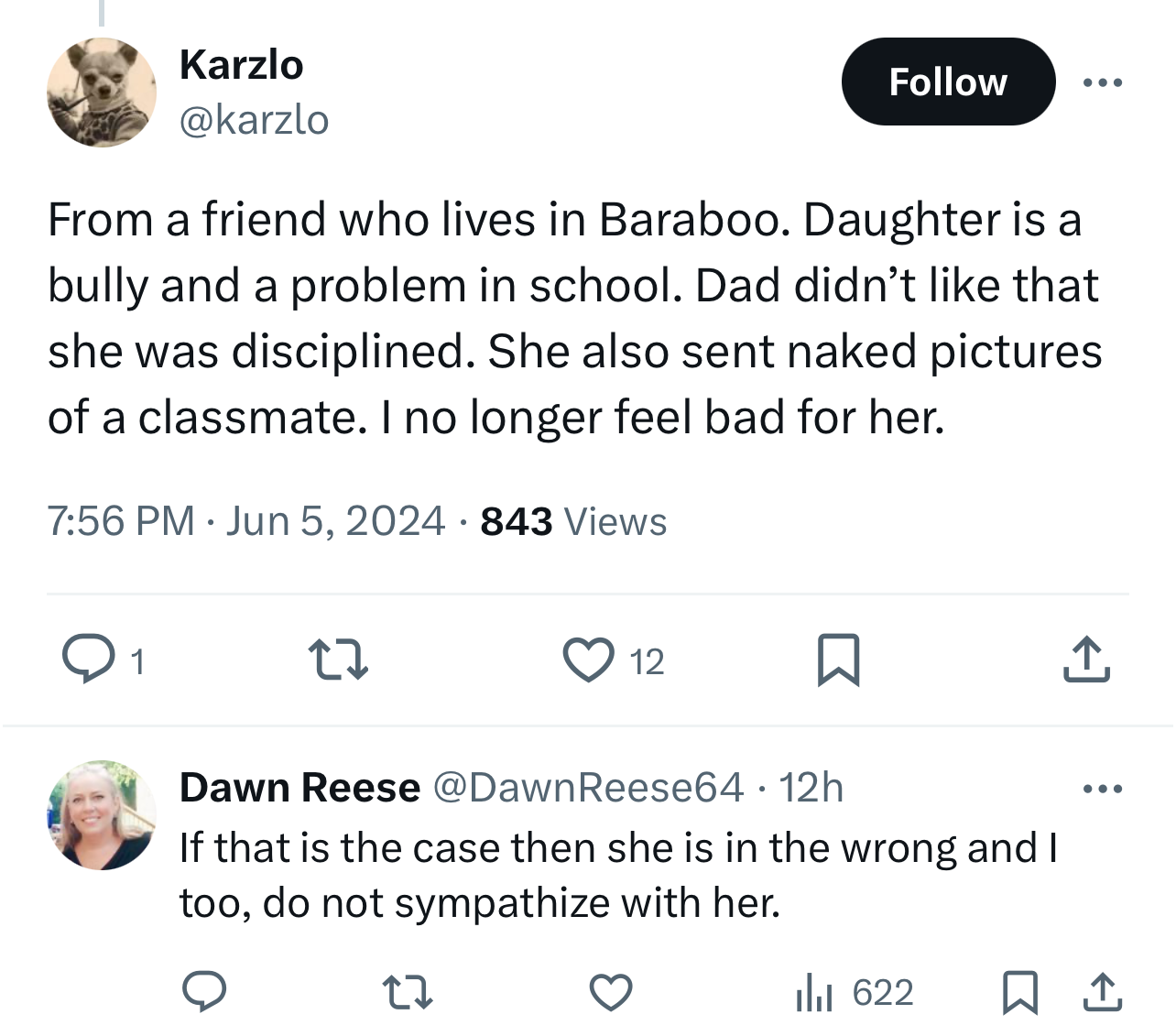The image size is (1176, 1036).
Task: Visit the @DawnReese64 profile handle
Action: click(588, 788)
